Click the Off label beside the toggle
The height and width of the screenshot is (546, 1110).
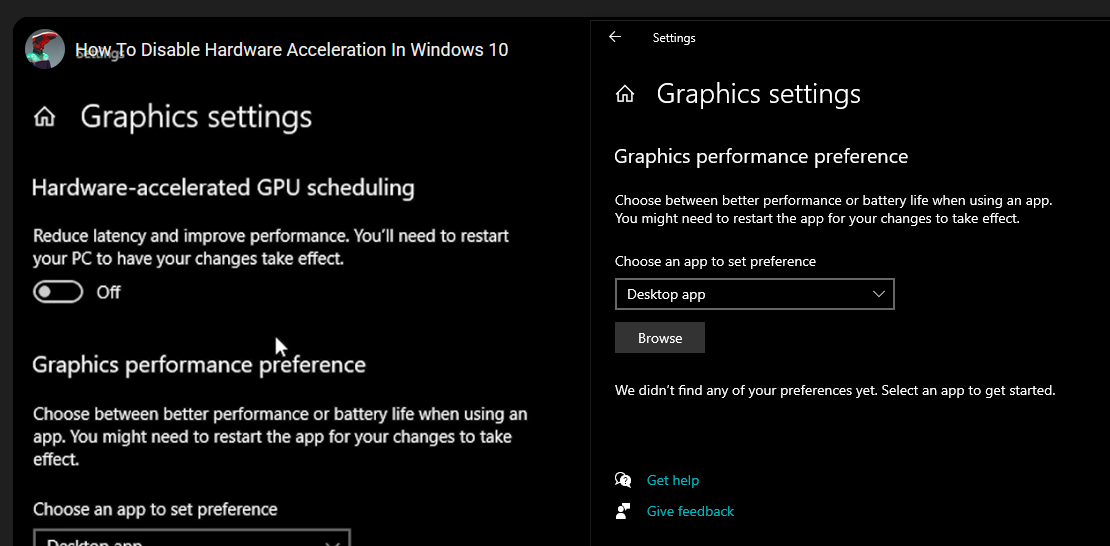(x=108, y=292)
